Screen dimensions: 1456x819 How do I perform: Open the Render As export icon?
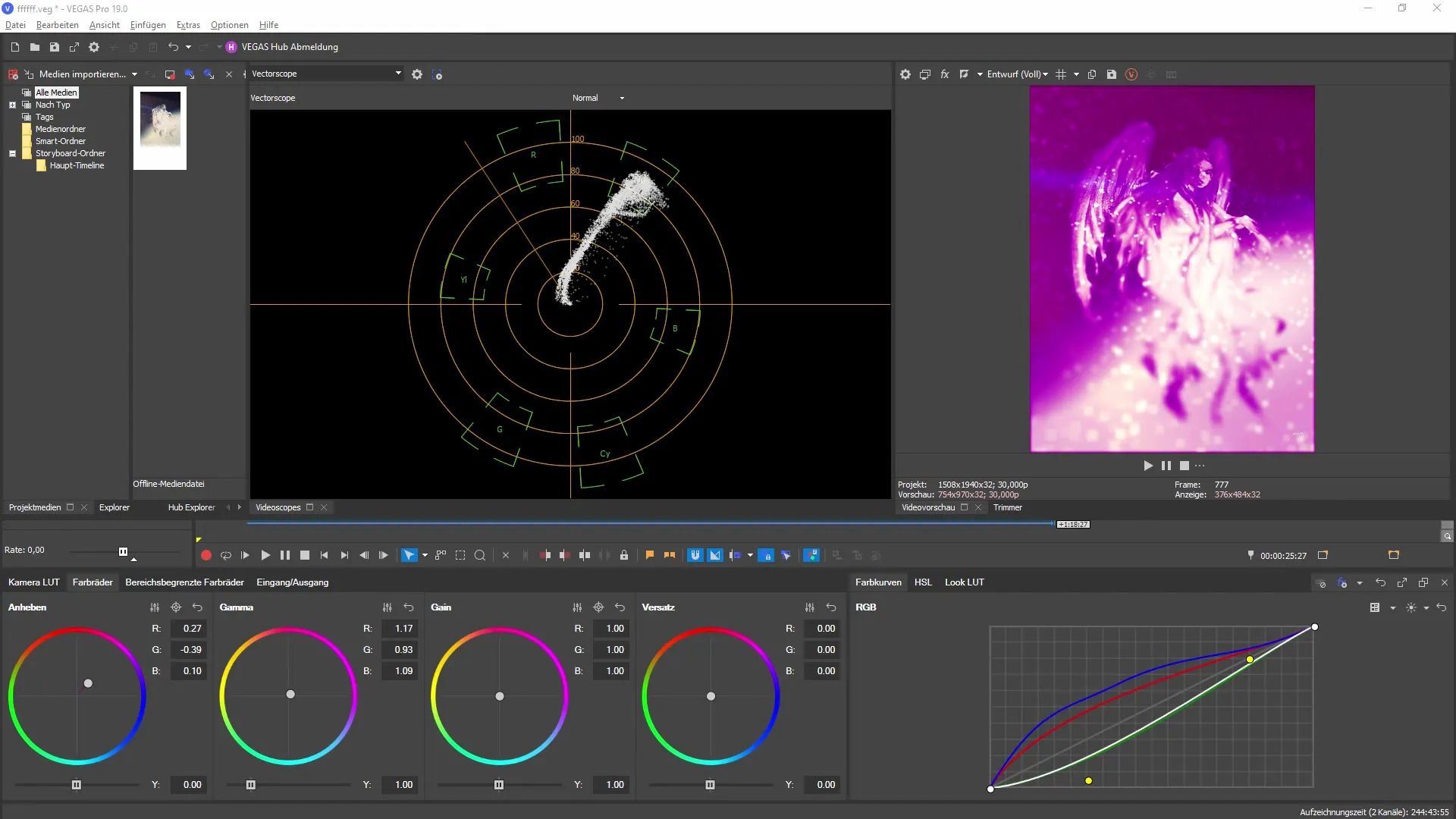tap(74, 47)
